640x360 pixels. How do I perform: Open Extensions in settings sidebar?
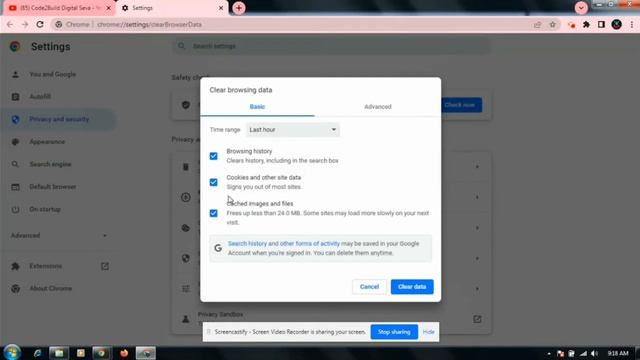point(45,266)
